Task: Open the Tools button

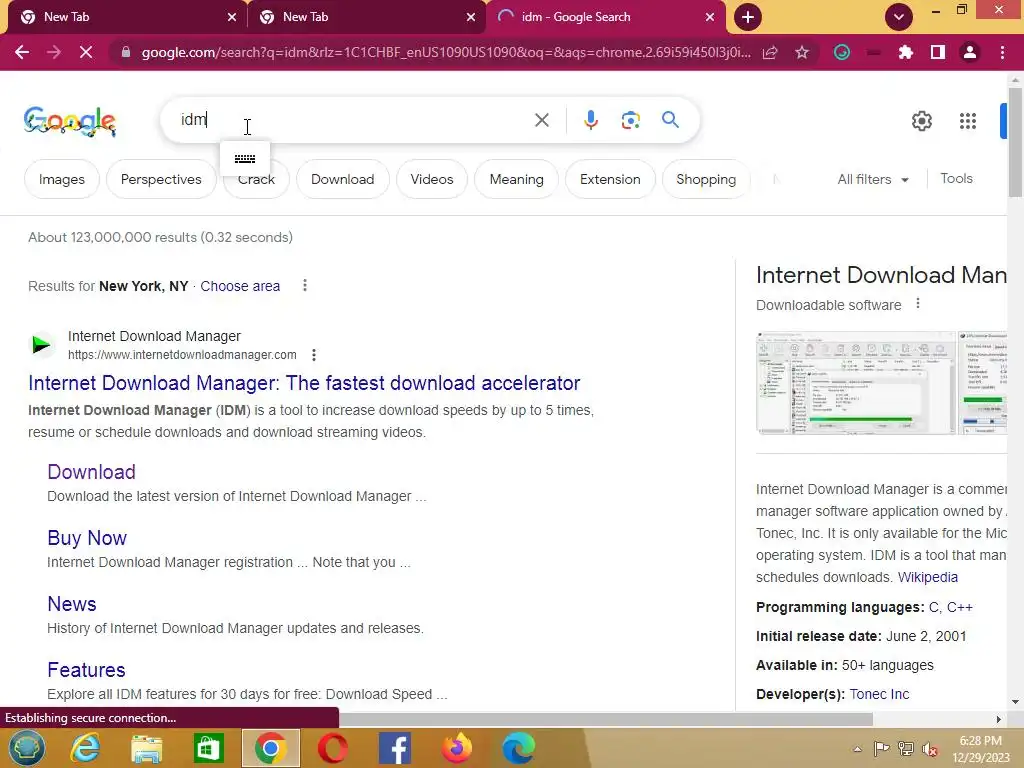Action: pos(956,178)
